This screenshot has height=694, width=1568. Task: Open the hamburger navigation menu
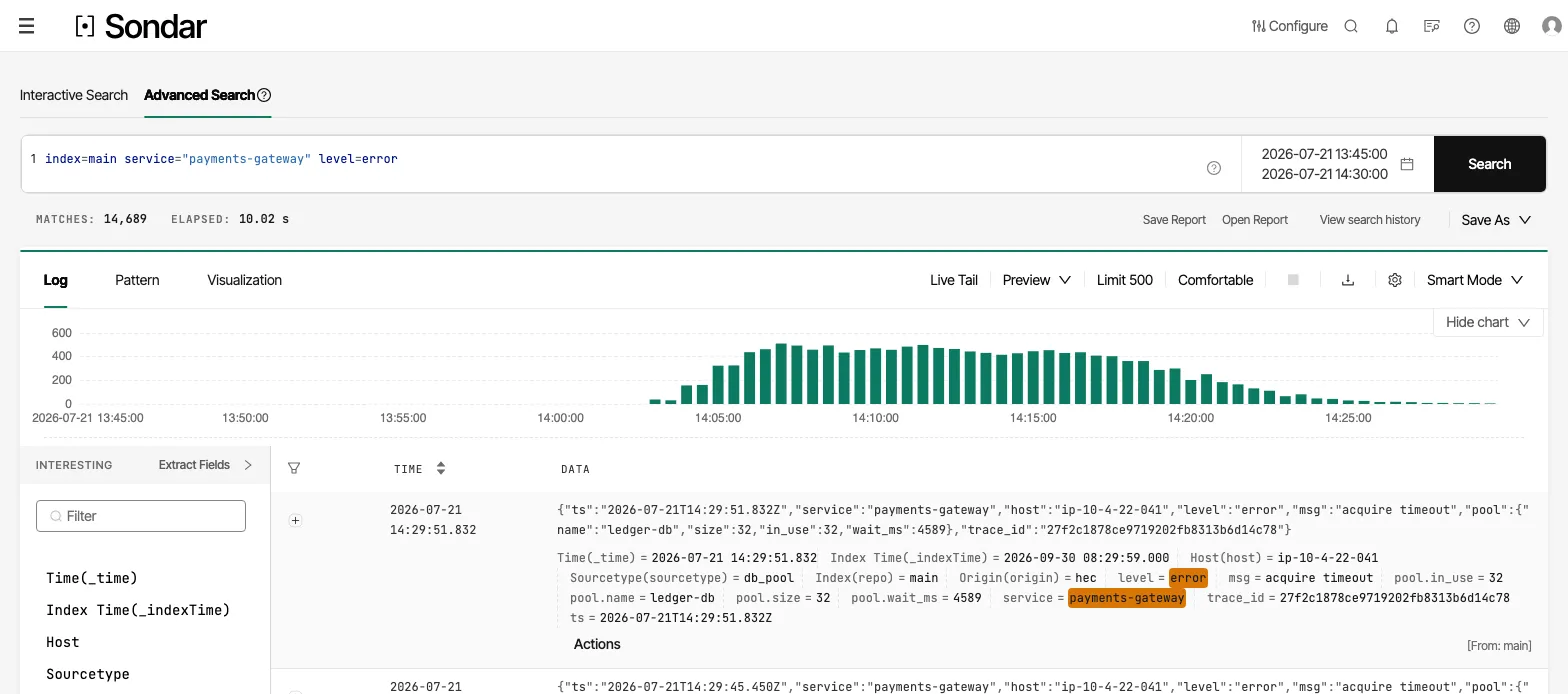pyautogui.click(x=27, y=26)
